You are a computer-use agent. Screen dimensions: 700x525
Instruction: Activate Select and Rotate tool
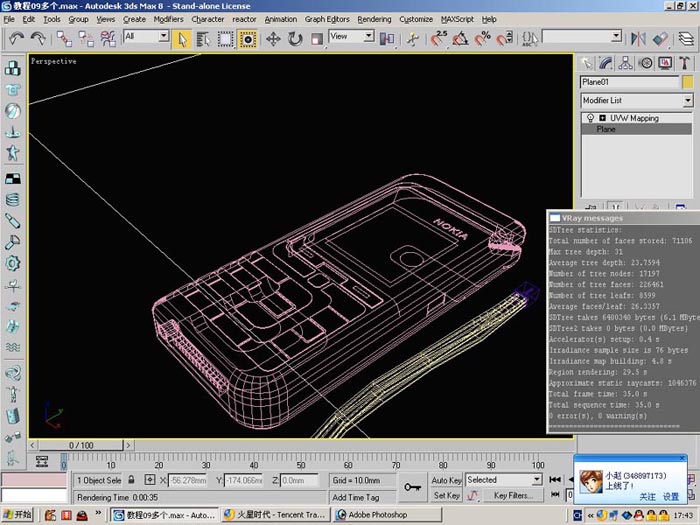coord(295,39)
